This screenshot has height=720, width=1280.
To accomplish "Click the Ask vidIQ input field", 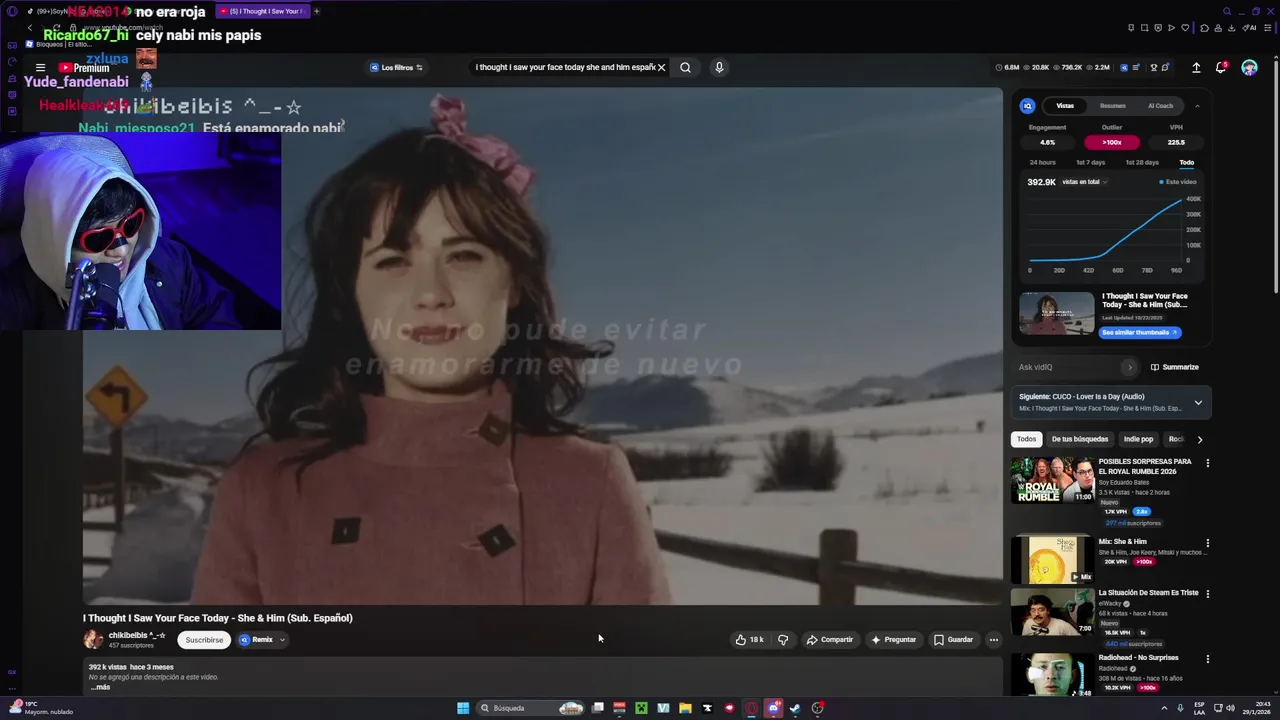I will (x=1068, y=367).
